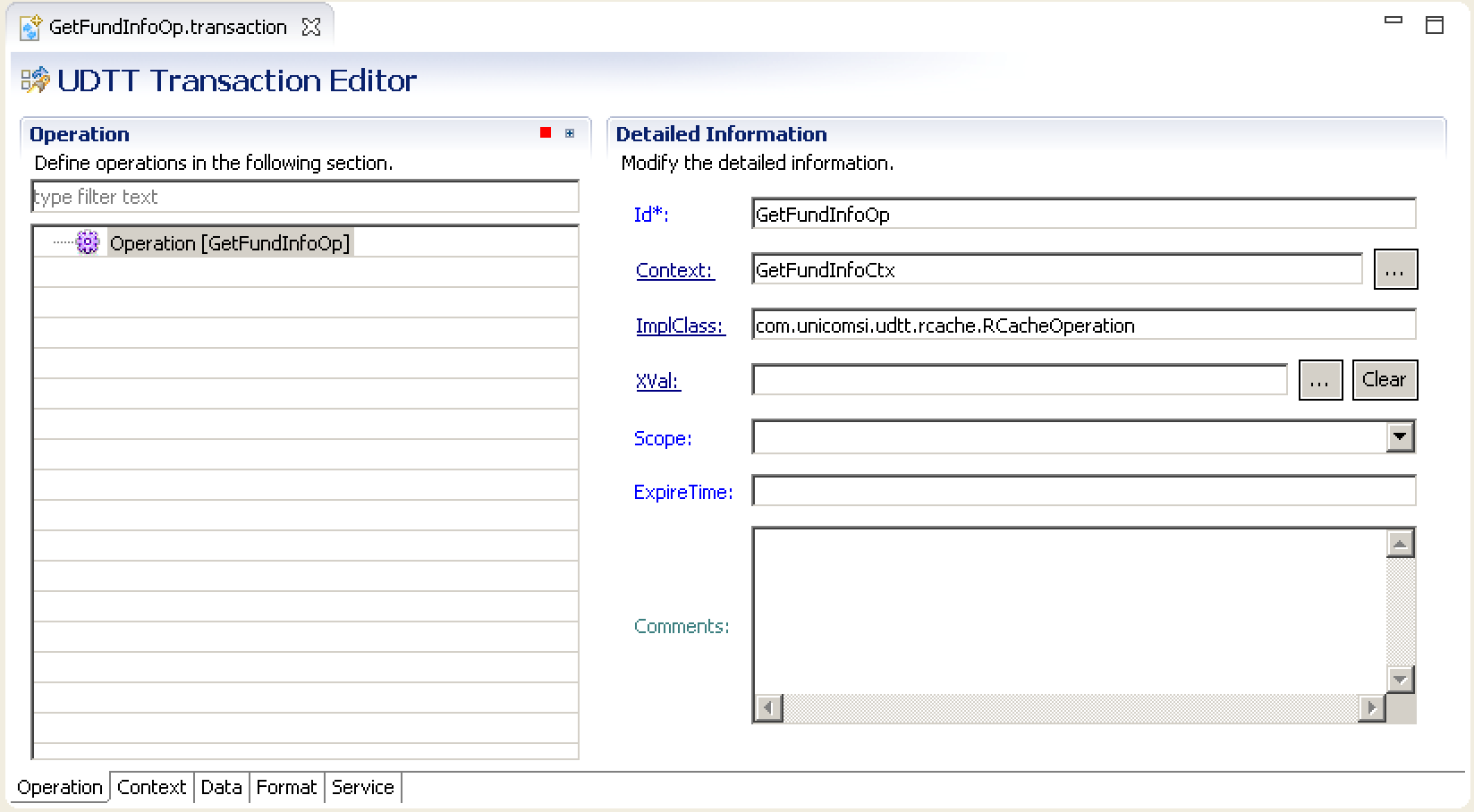Click Comments horizontal scrollbar right arrow
Viewport: 1474px width, 812px height.
(1371, 708)
